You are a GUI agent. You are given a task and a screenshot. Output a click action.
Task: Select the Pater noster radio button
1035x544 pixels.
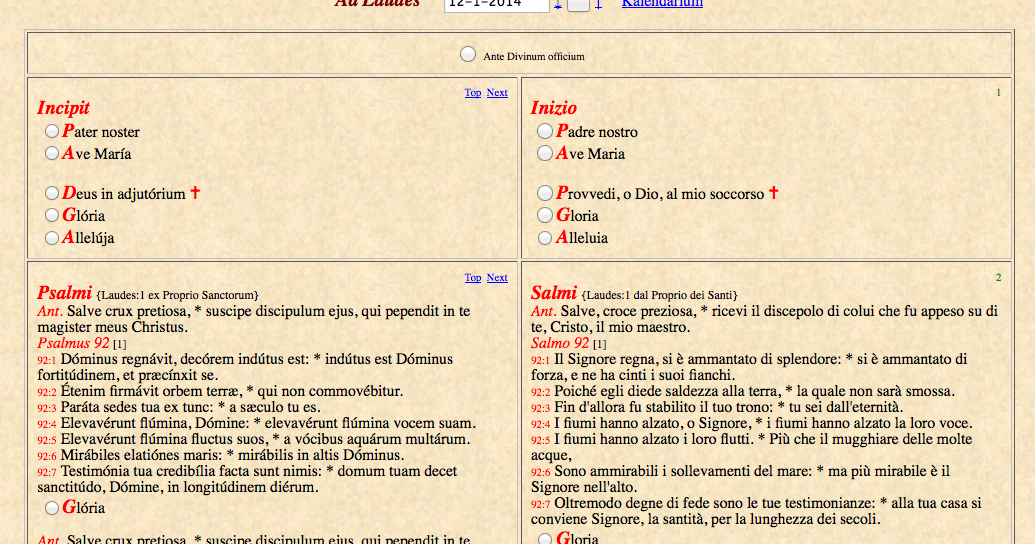coord(52,131)
